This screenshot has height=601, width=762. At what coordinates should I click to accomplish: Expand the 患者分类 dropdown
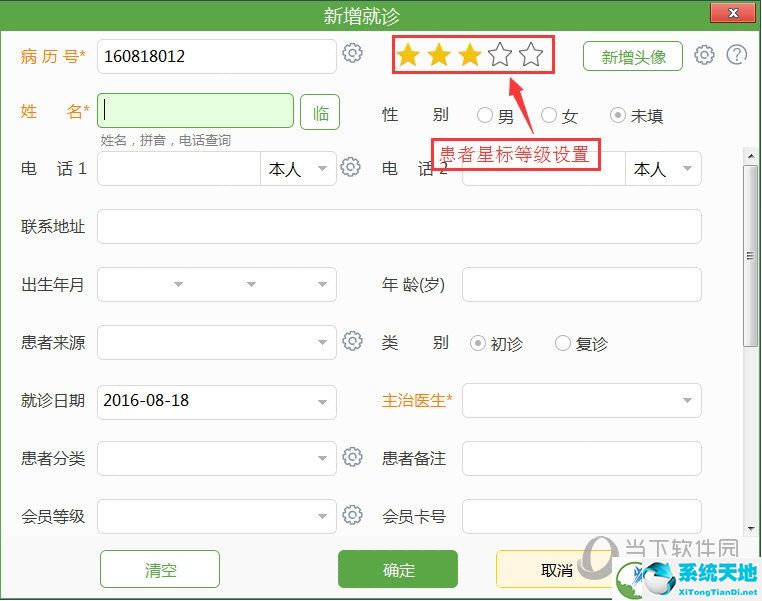tap(322, 458)
